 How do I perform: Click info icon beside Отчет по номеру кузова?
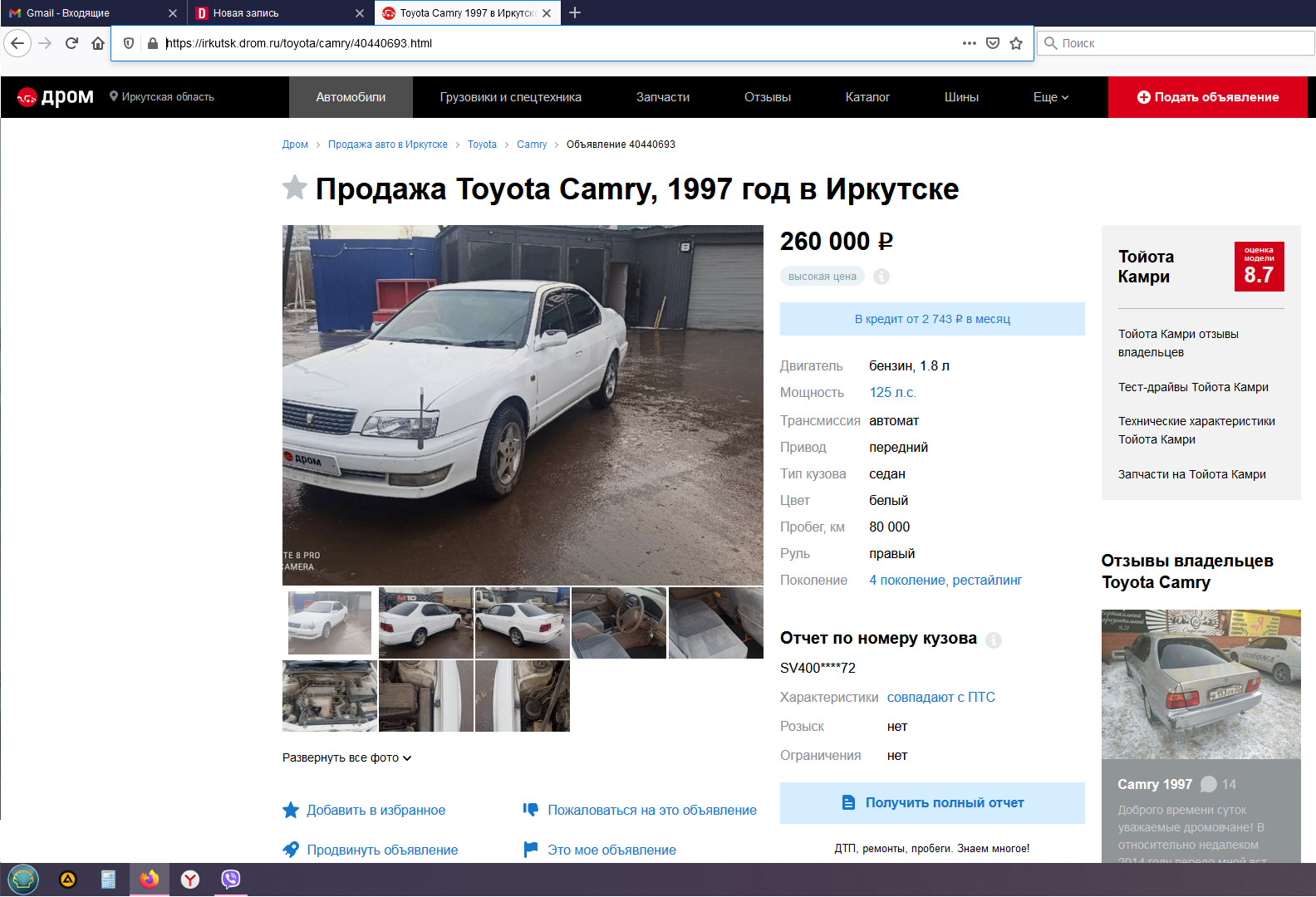(x=994, y=640)
